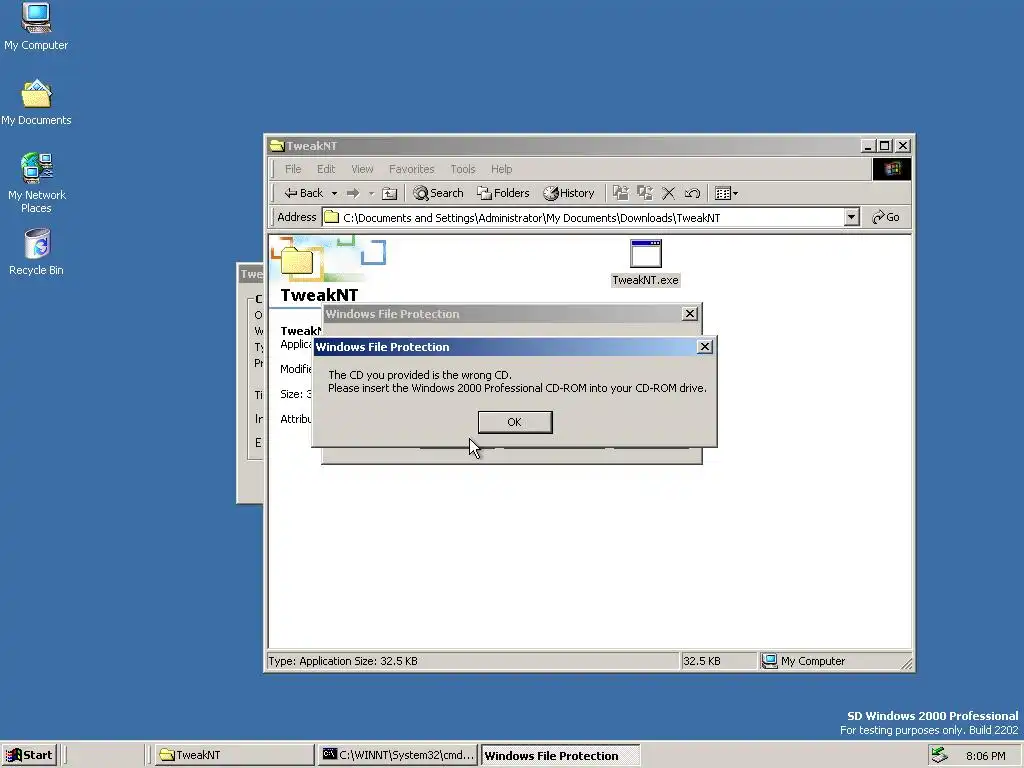Viewport: 1024px width, 768px height.
Task: Expand the Forward history dropdown arrow
Action: click(x=371, y=193)
